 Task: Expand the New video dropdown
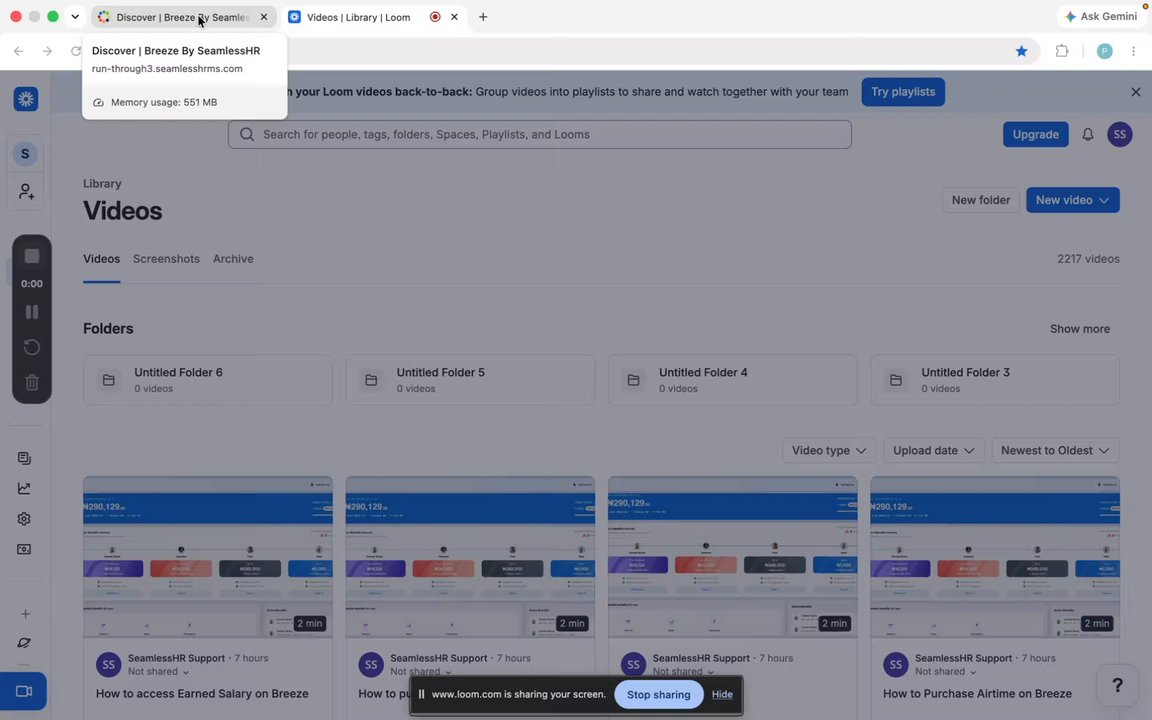(1072, 200)
